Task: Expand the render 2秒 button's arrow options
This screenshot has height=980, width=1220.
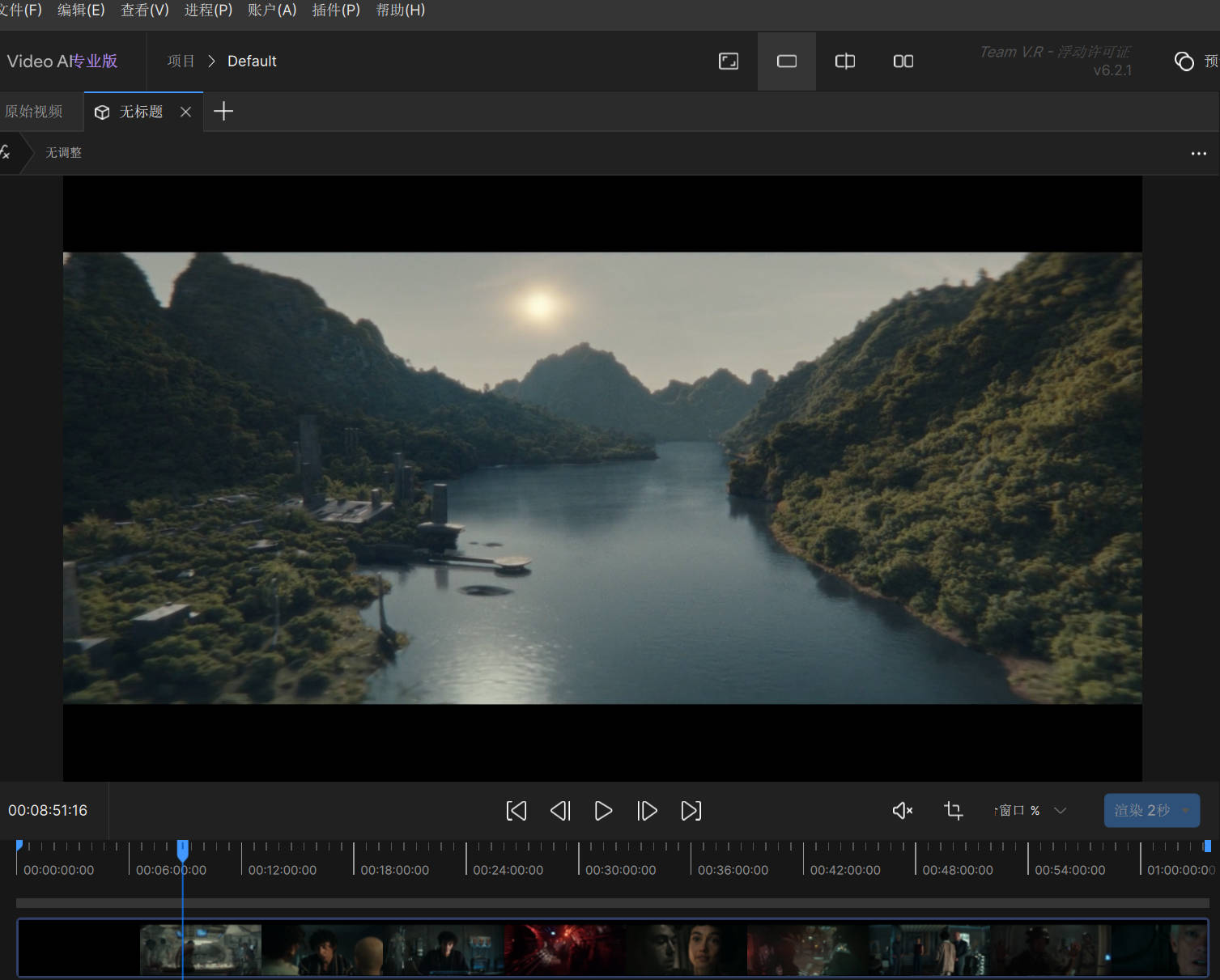Action: coord(1186,811)
